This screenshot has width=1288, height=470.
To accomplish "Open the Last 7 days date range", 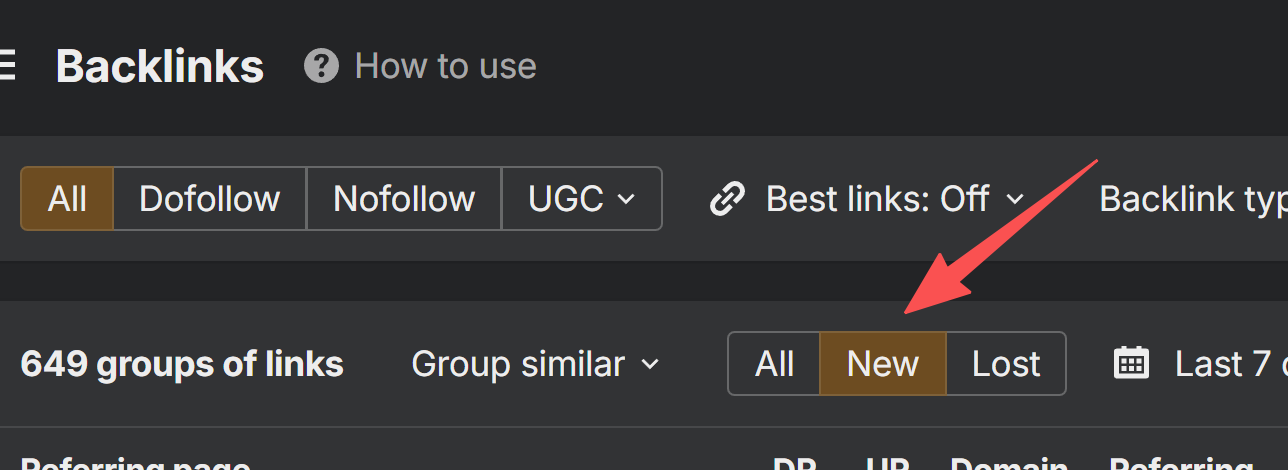I will click(x=1228, y=364).
